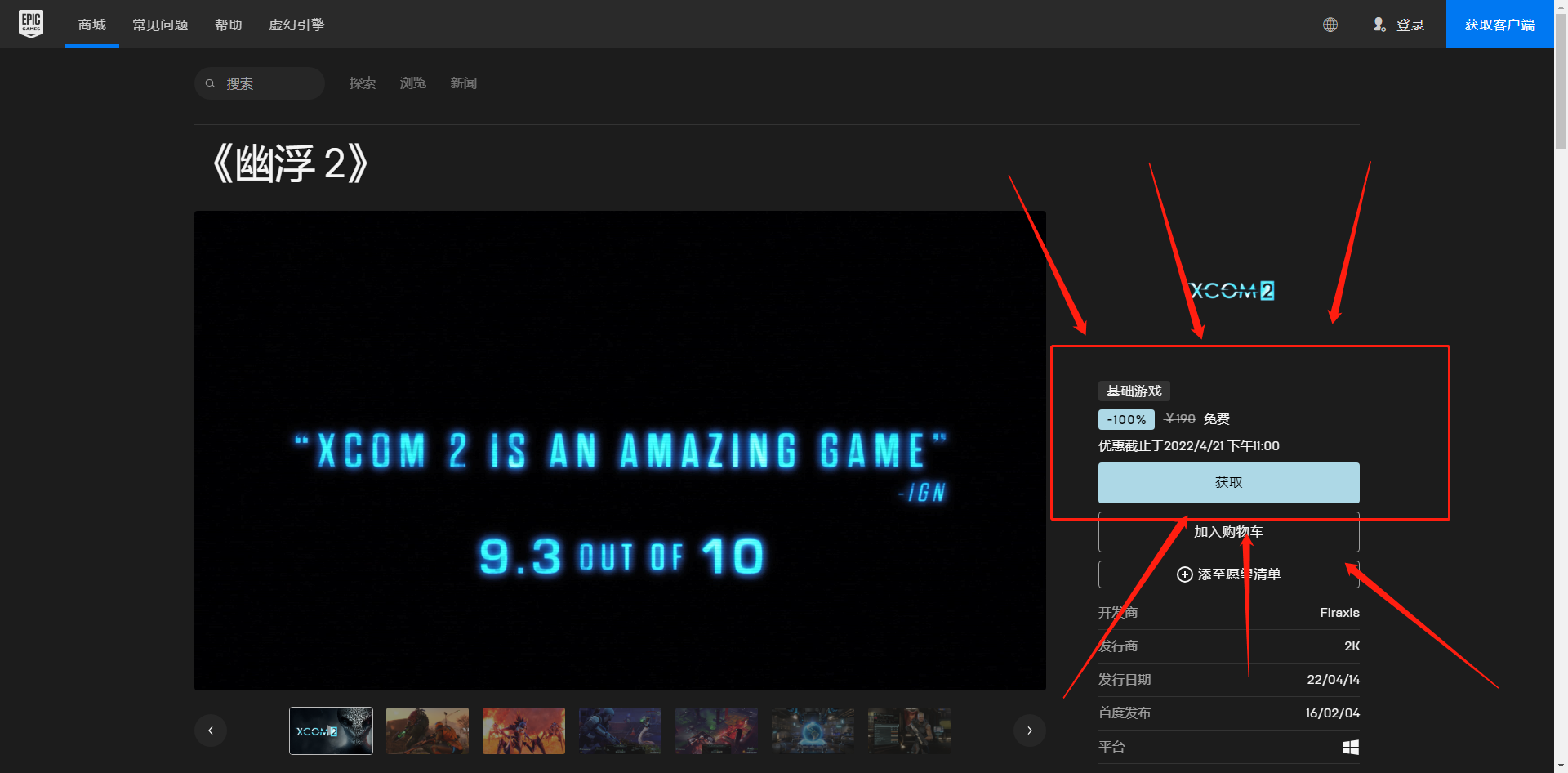Click the right carousel arrow
This screenshot has height=773, width=1568.
pos(1030,730)
